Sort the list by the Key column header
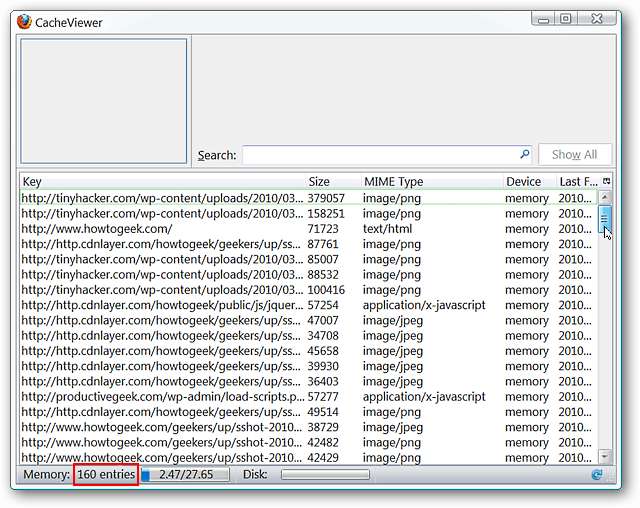This screenshot has height=508, width=640. coord(162,181)
